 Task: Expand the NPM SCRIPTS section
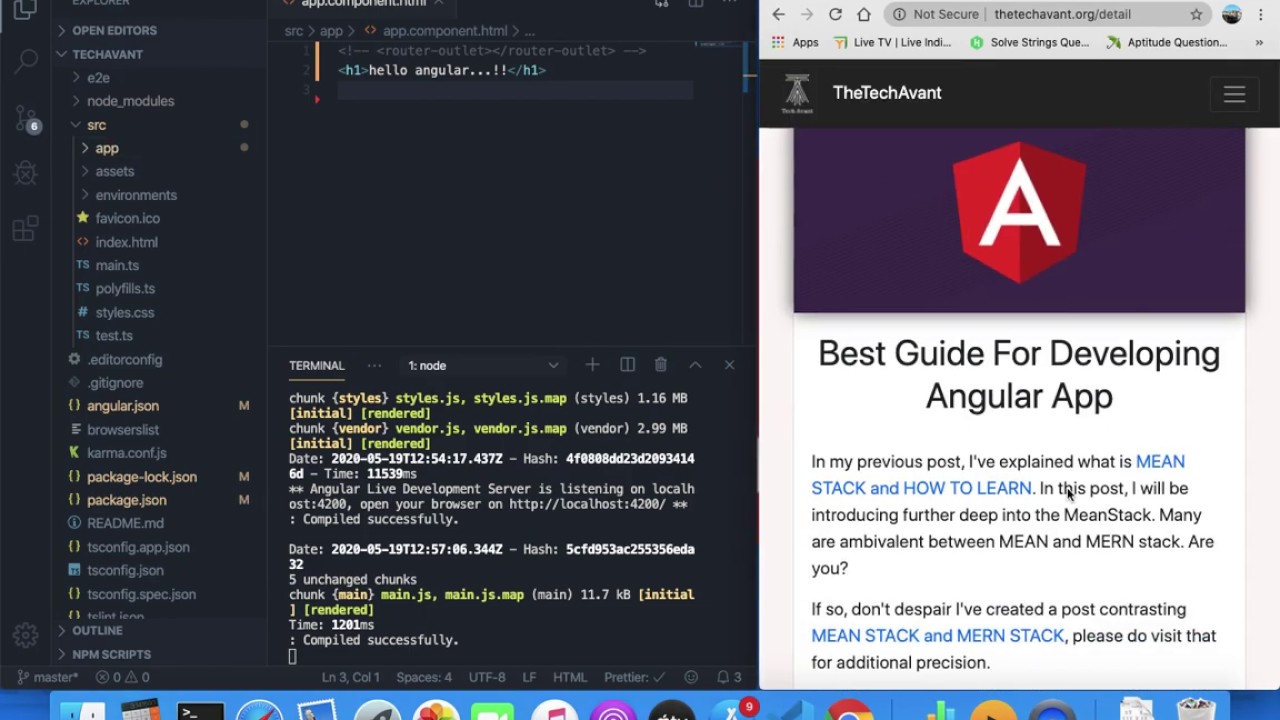click(111, 654)
